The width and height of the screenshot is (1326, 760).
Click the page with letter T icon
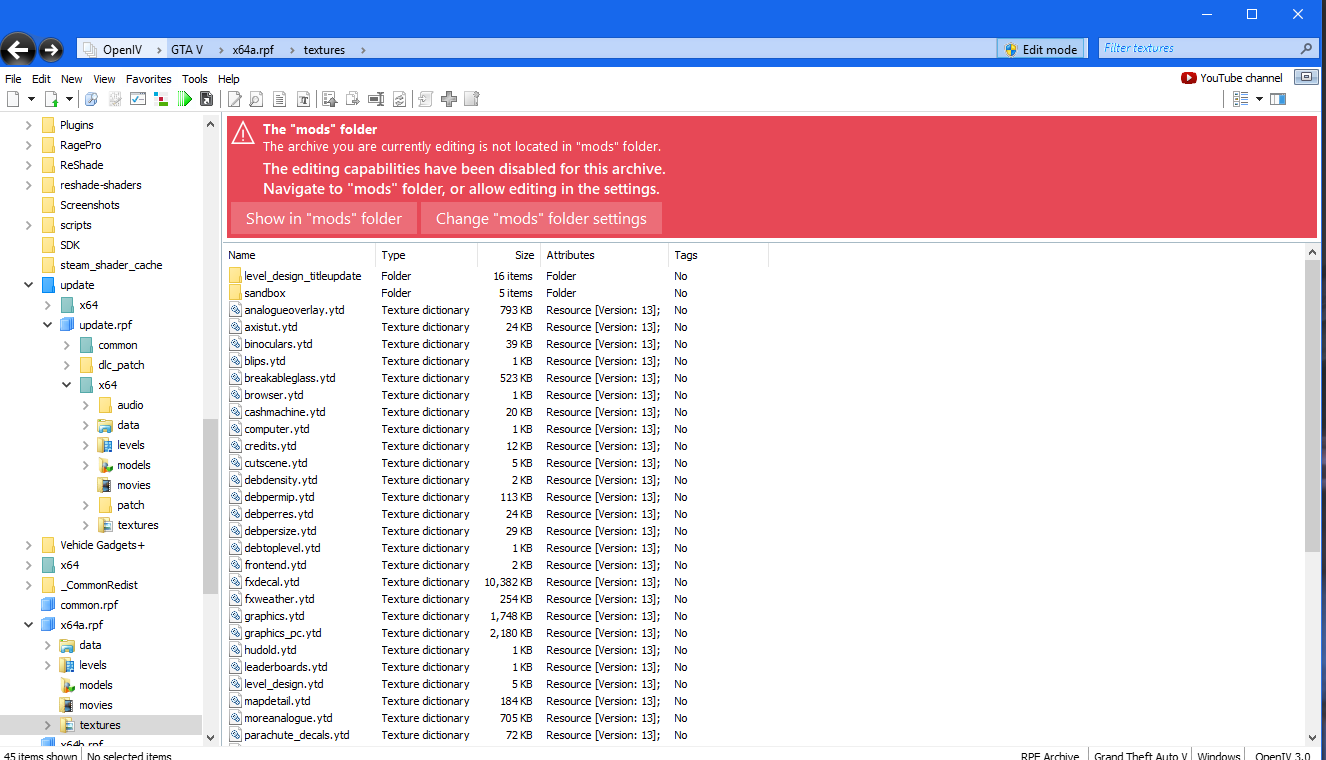pyautogui.click(x=303, y=99)
